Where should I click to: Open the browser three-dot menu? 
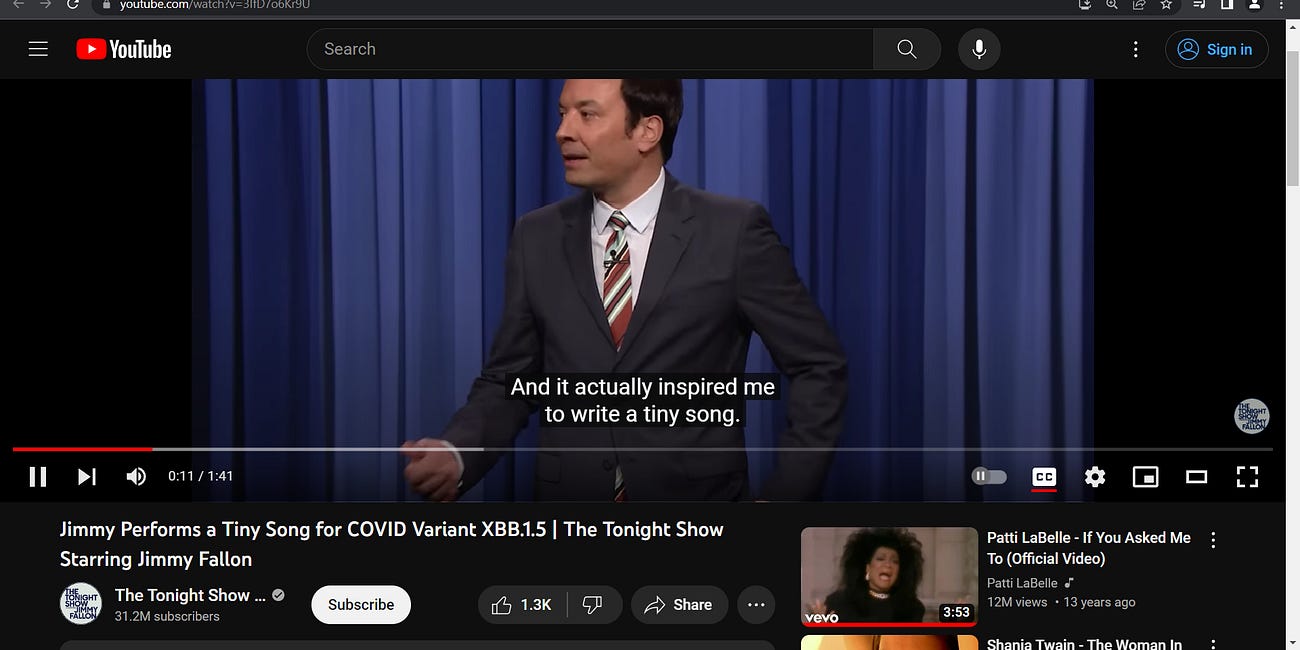(1281, 4)
